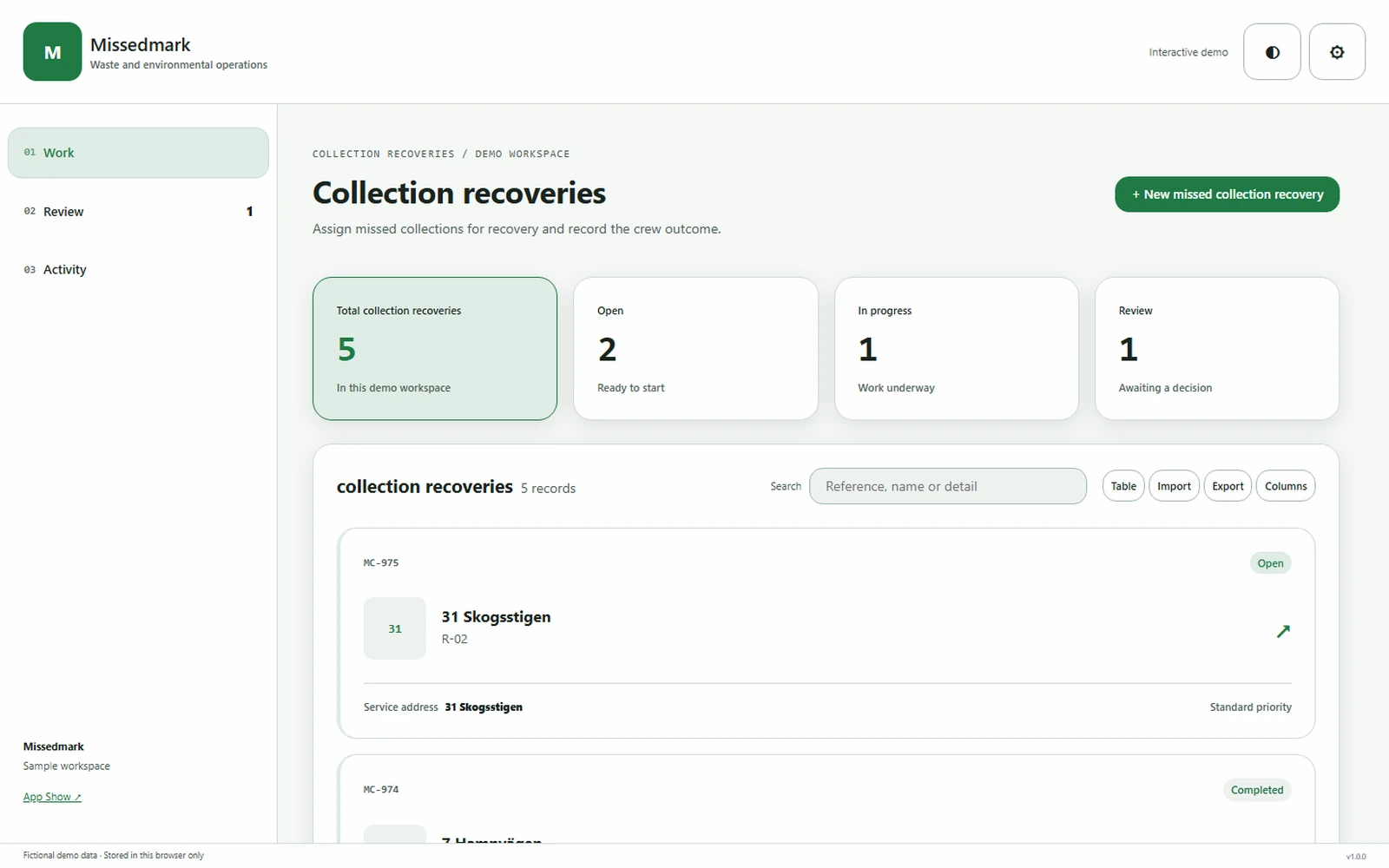
Task: Click the Import button
Action: click(x=1174, y=486)
